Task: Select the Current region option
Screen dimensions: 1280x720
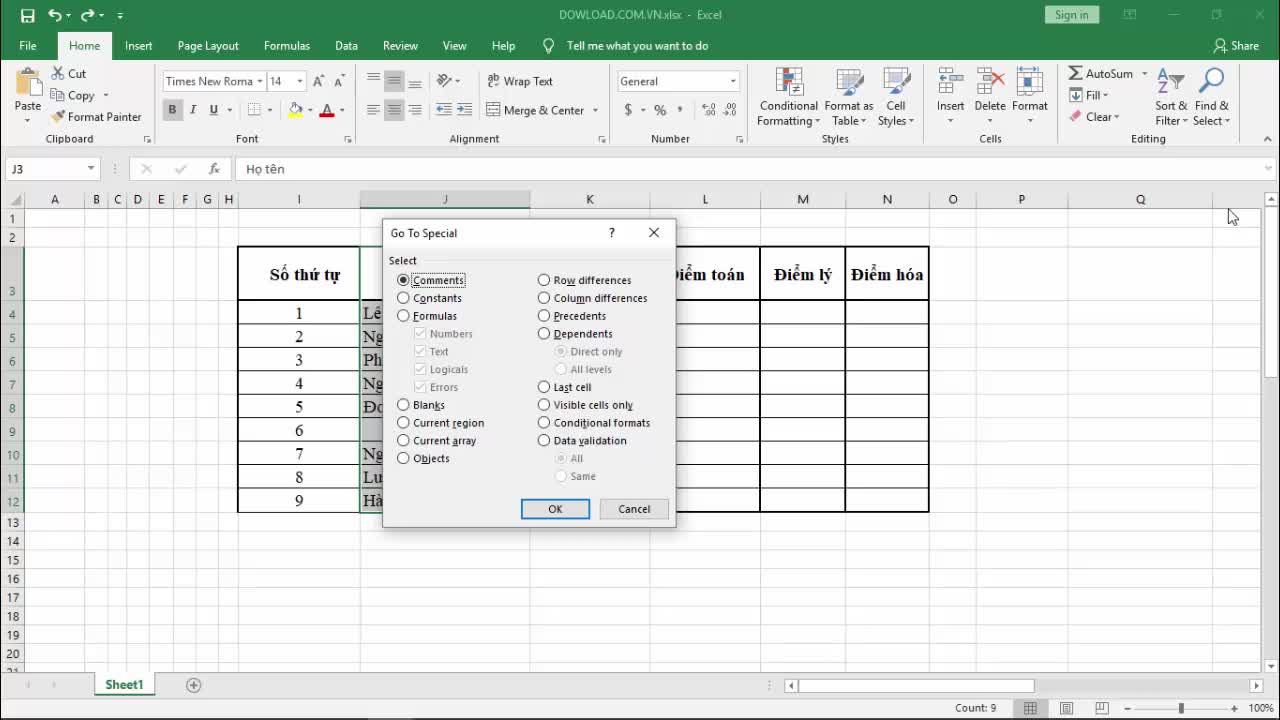Action: [x=440, y=423]
